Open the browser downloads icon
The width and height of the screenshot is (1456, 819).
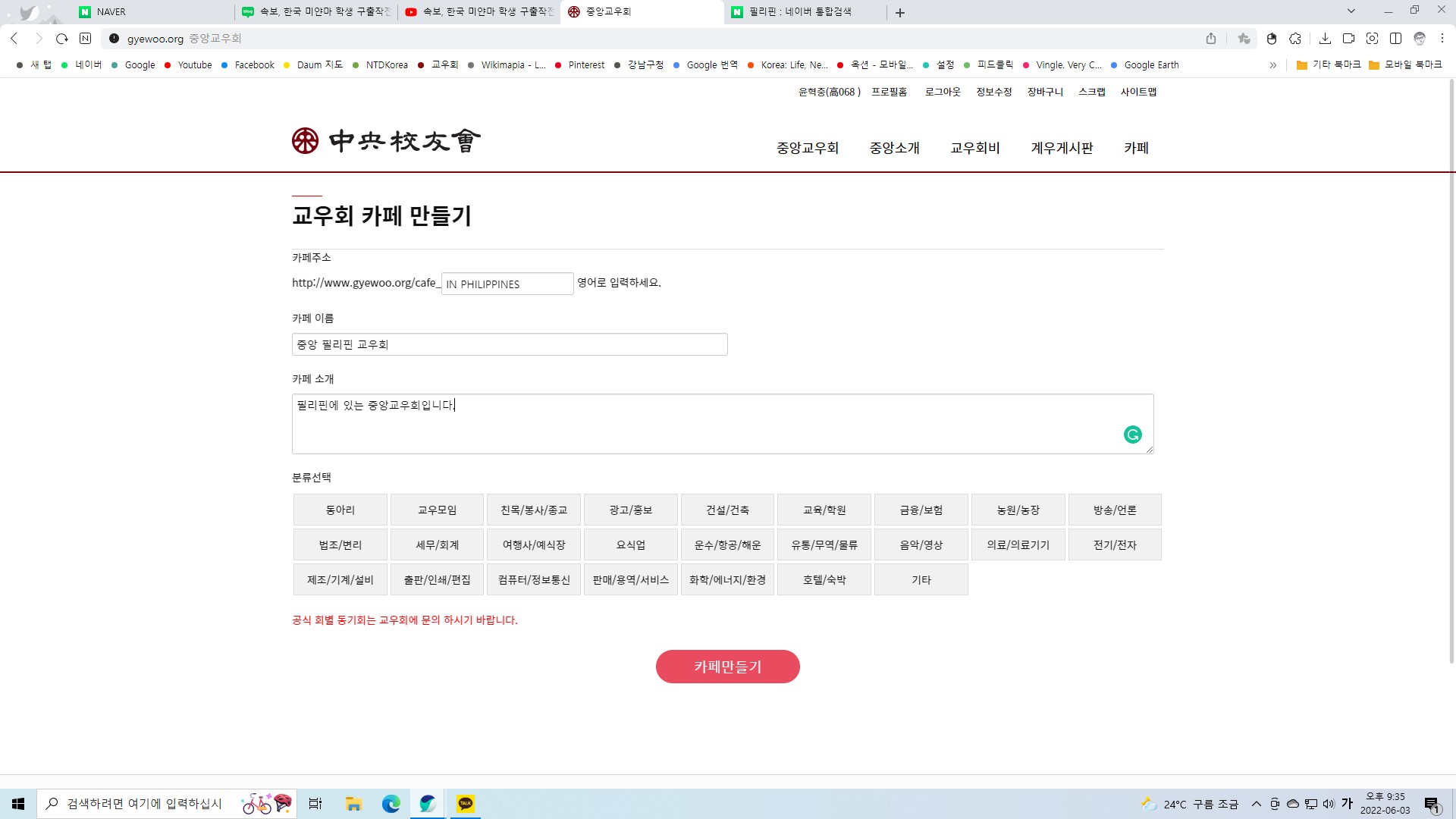point(1325,39)
